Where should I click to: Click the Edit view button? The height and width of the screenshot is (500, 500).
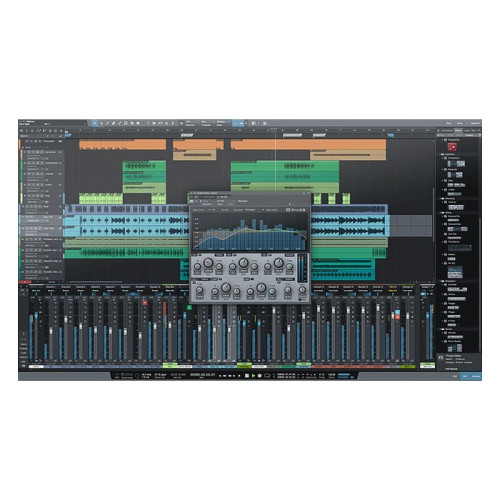click(x=455, y=376)
